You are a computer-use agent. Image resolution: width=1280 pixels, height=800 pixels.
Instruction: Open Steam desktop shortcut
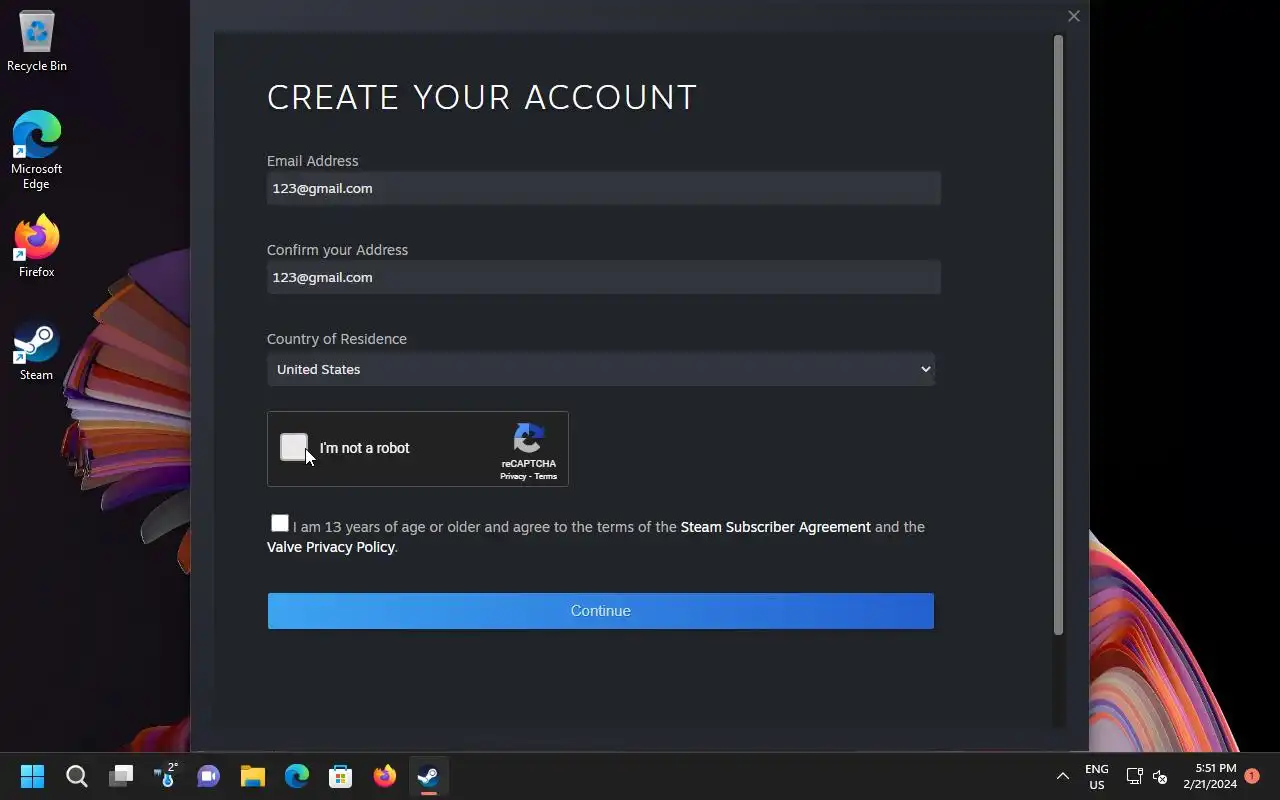[x=36, y=351]
